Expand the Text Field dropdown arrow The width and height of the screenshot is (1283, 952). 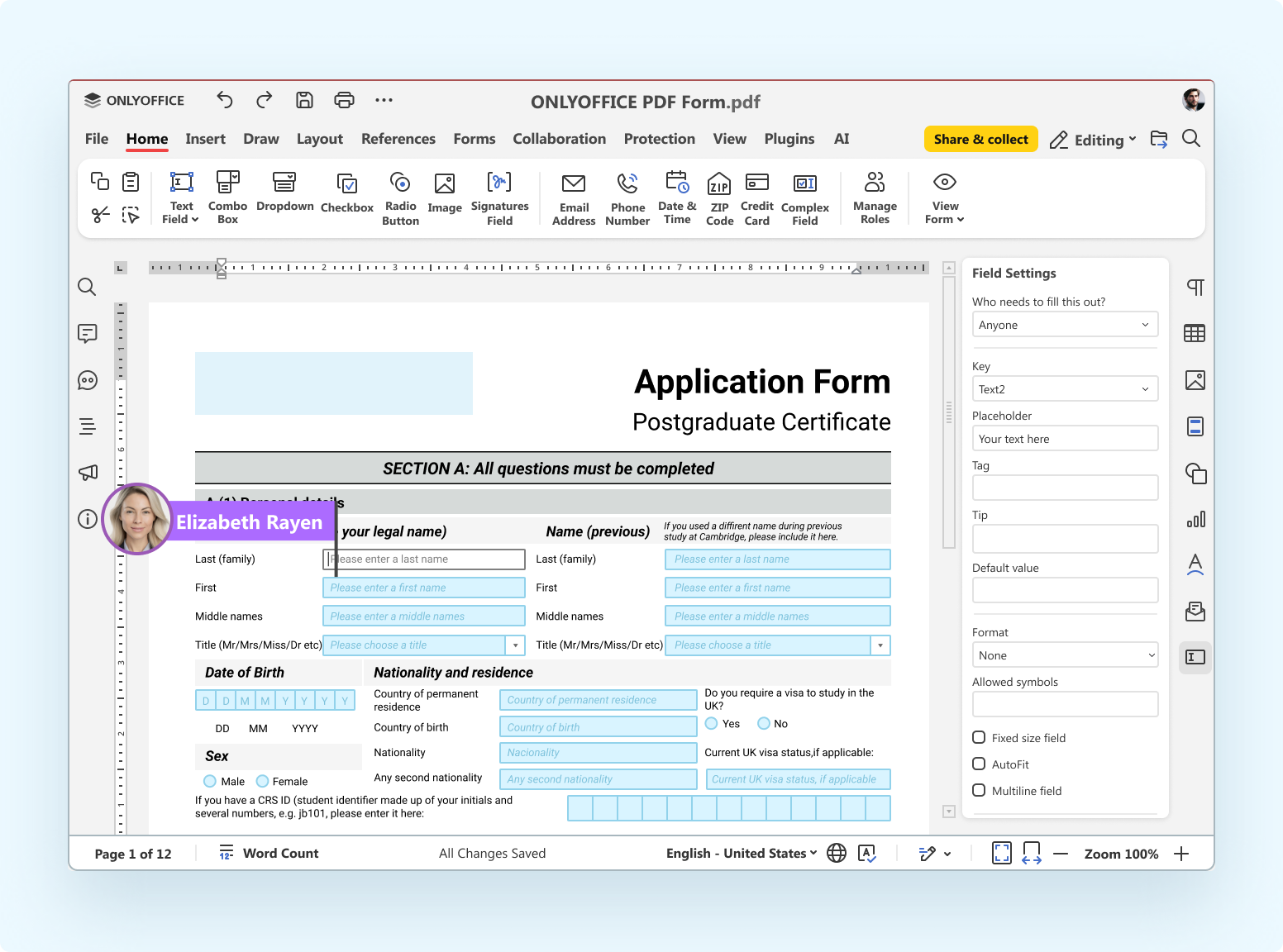(x=195, y=220)
